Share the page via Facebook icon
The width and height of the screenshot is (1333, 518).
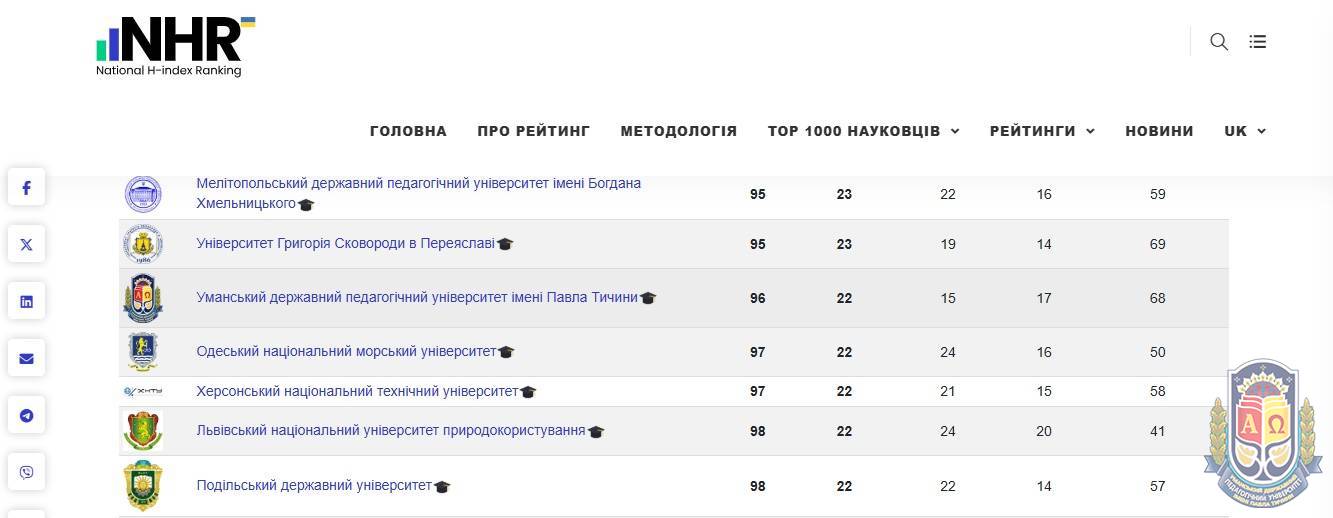(x=27, y=187)
